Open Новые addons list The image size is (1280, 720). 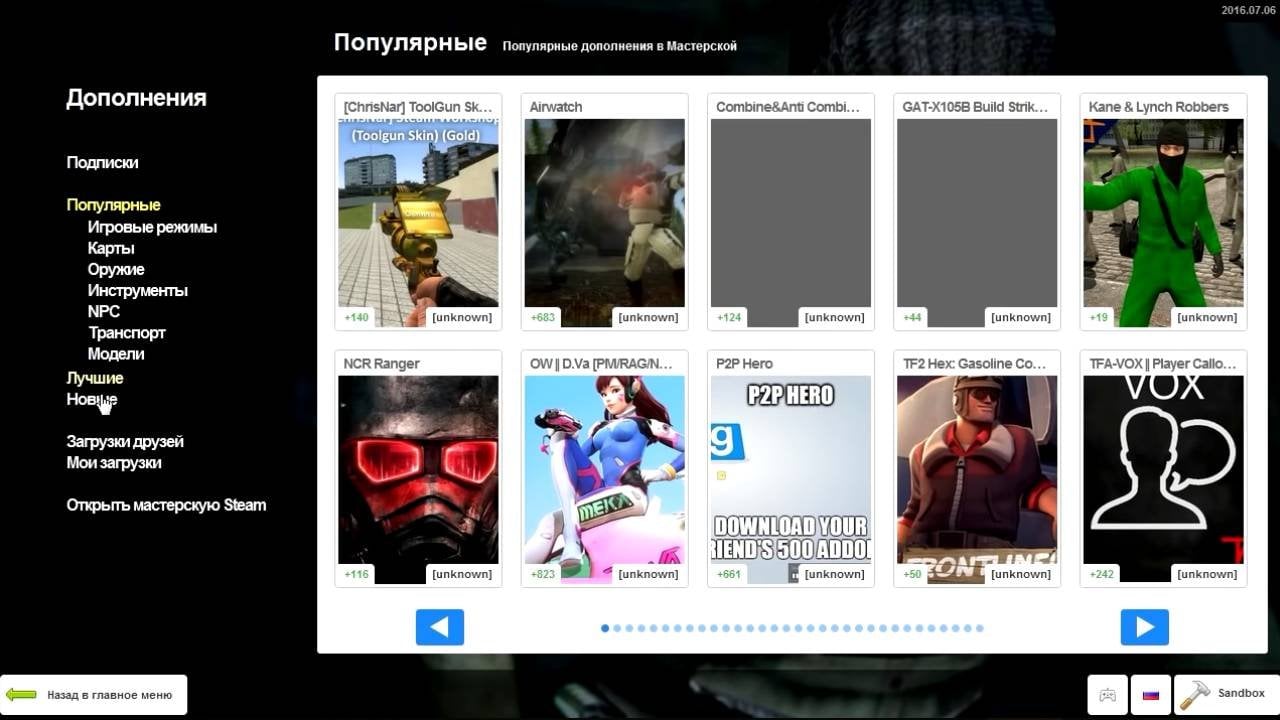point(92,399)
